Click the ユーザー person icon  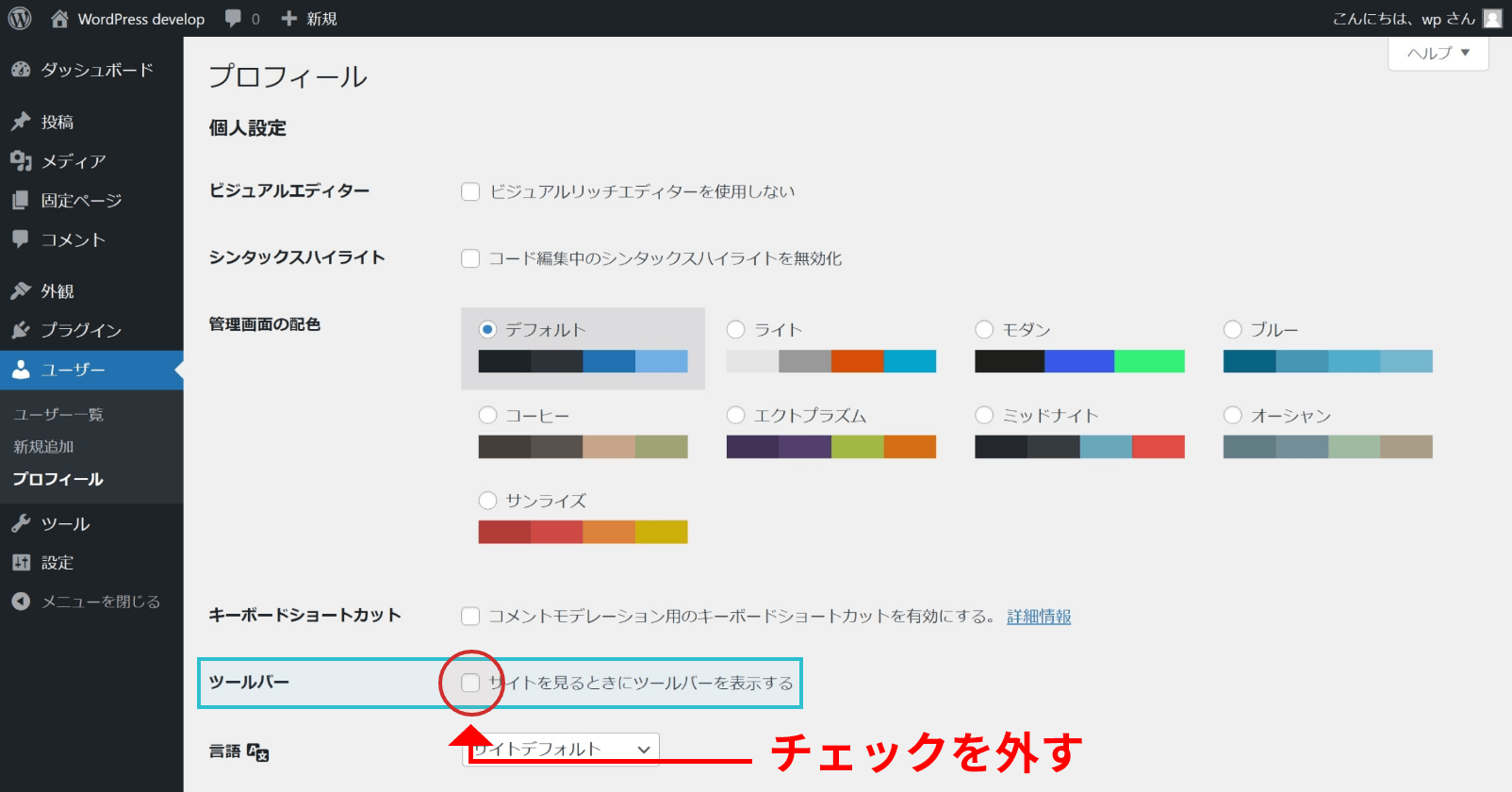pyautogui.click(x=21, y=370)
